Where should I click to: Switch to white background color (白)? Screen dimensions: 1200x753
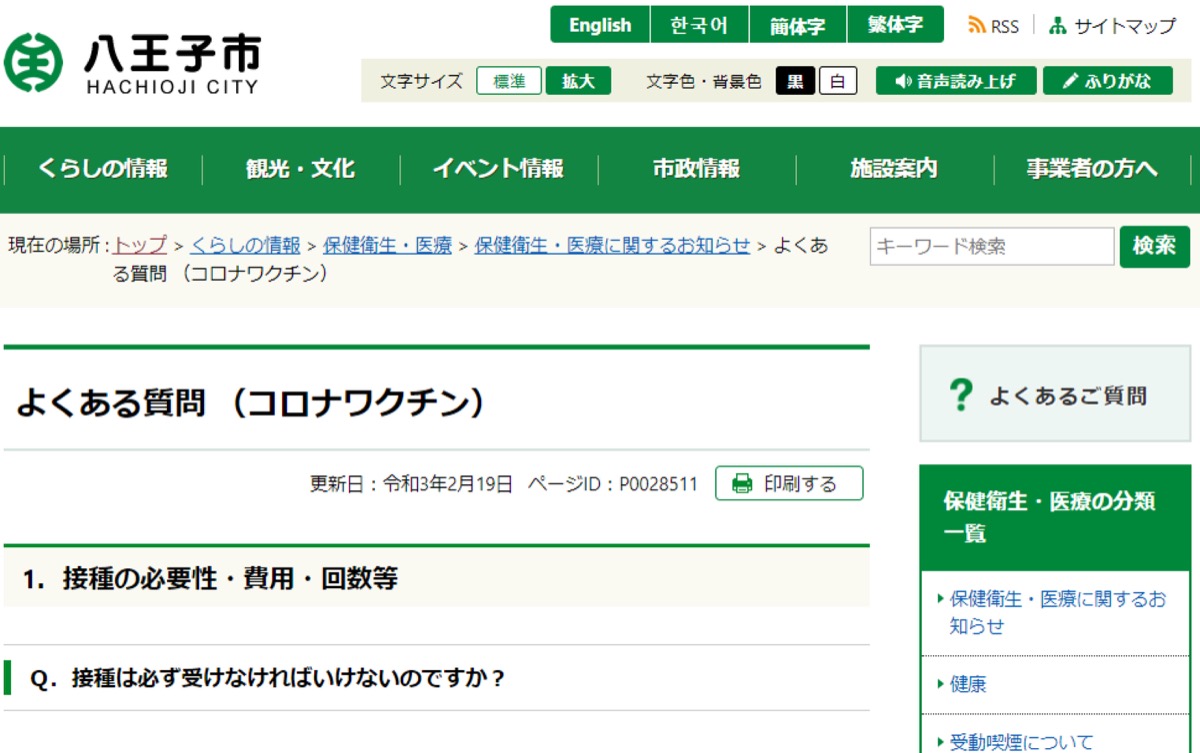838,81
